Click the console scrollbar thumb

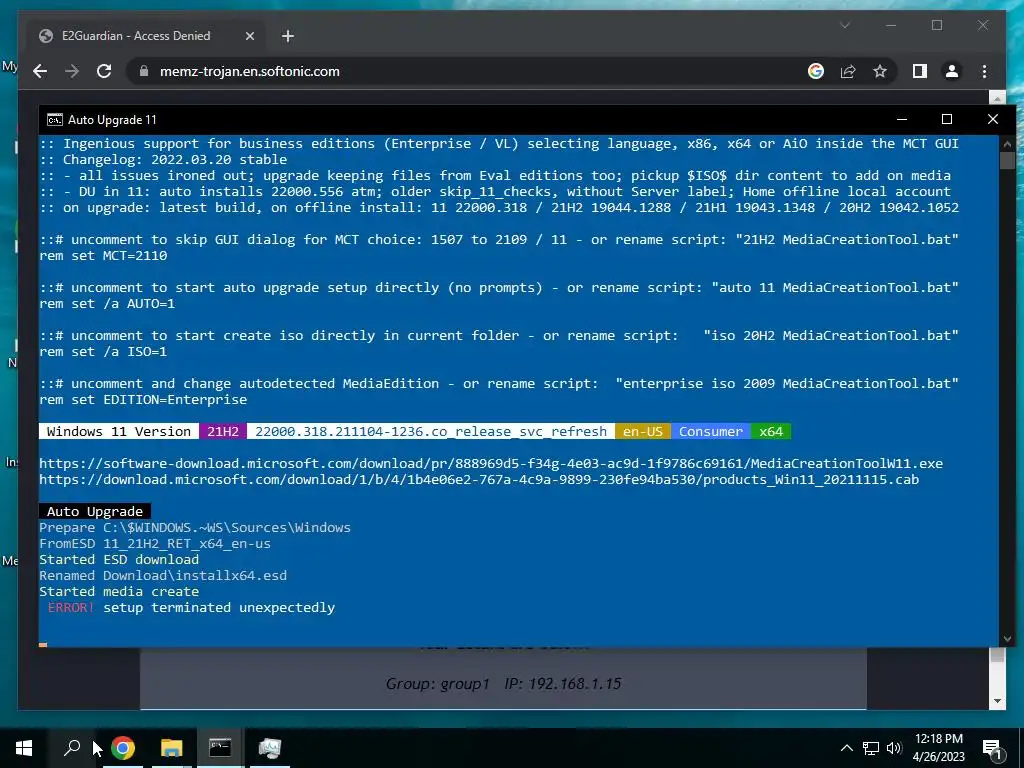(1007, 161)
